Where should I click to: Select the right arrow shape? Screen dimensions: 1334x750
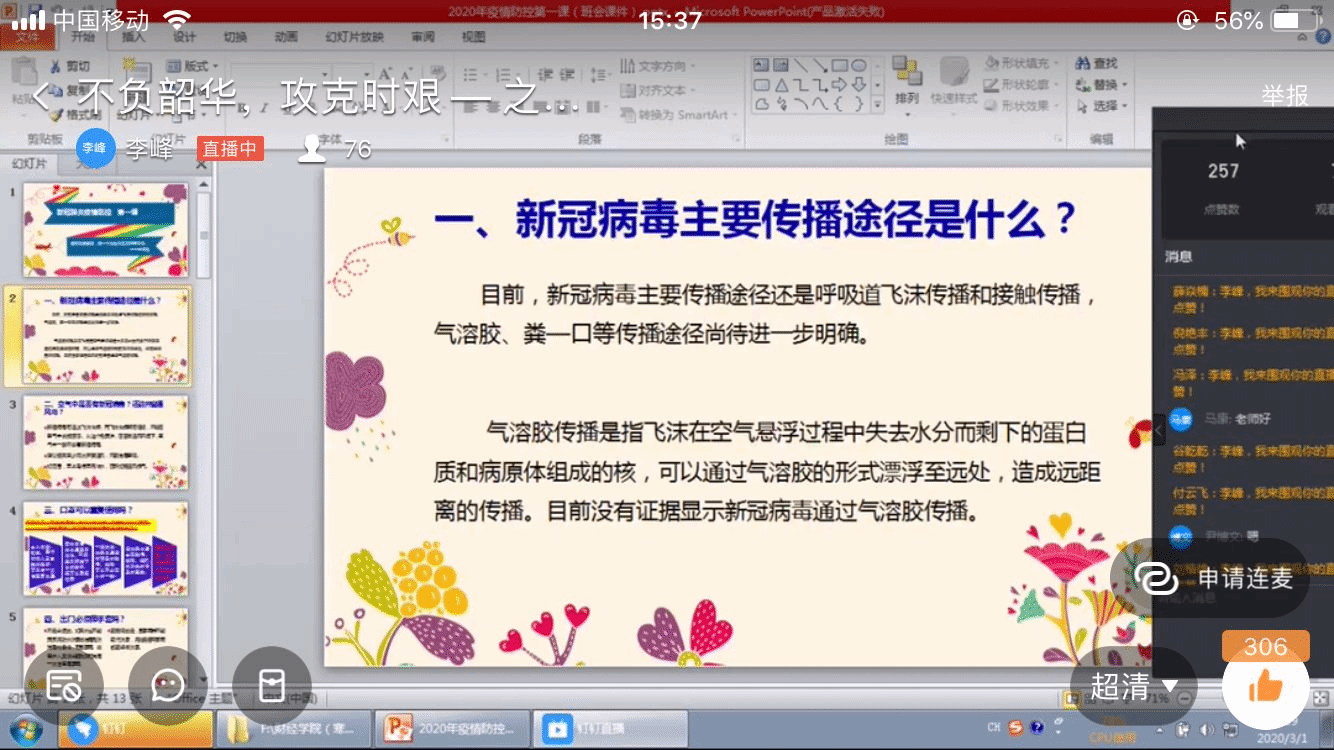click(x=841, y=85)
